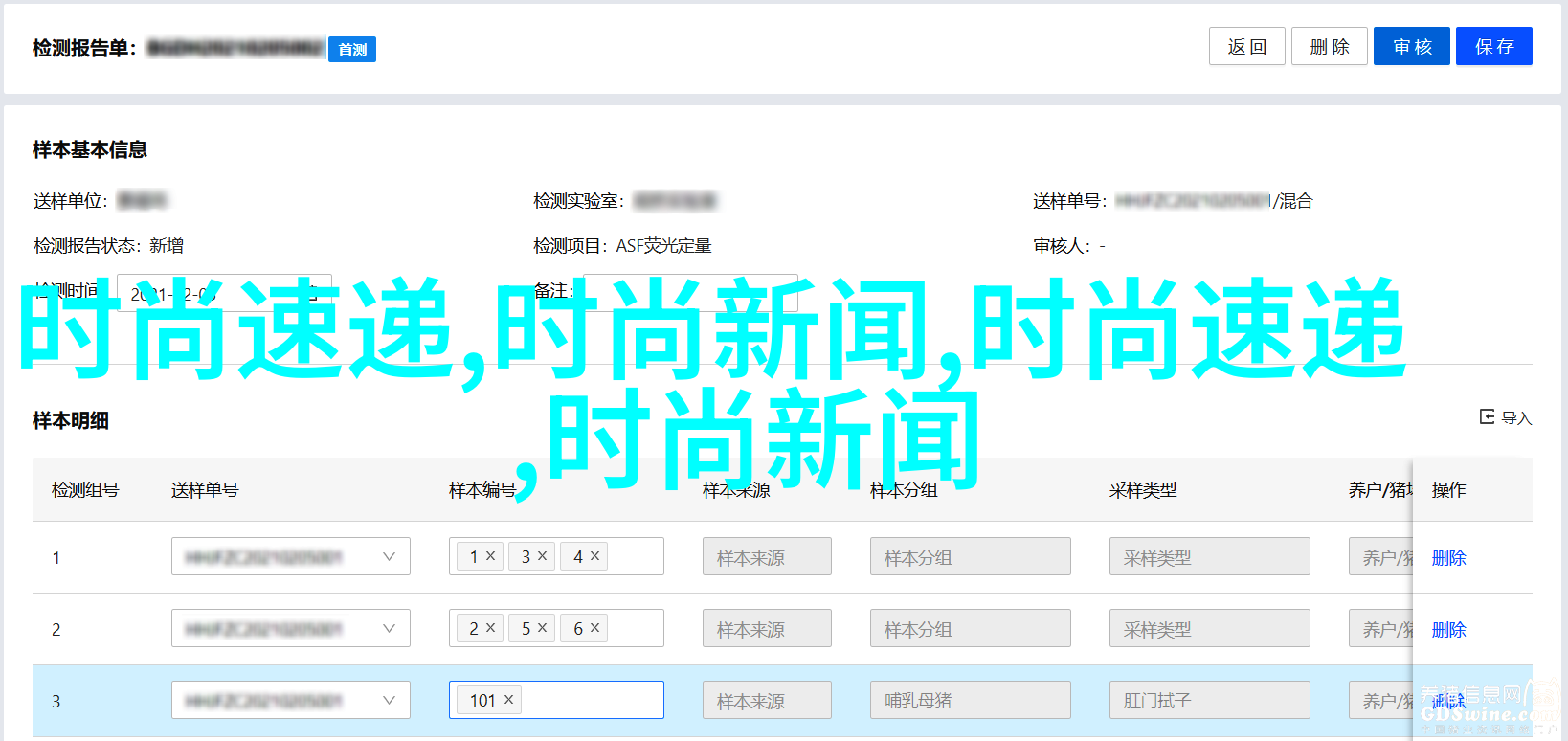Remove sample tag 5 in row 2
Image resolution: width=1568 pixels, height=741 pixels.
pos(543,627)
